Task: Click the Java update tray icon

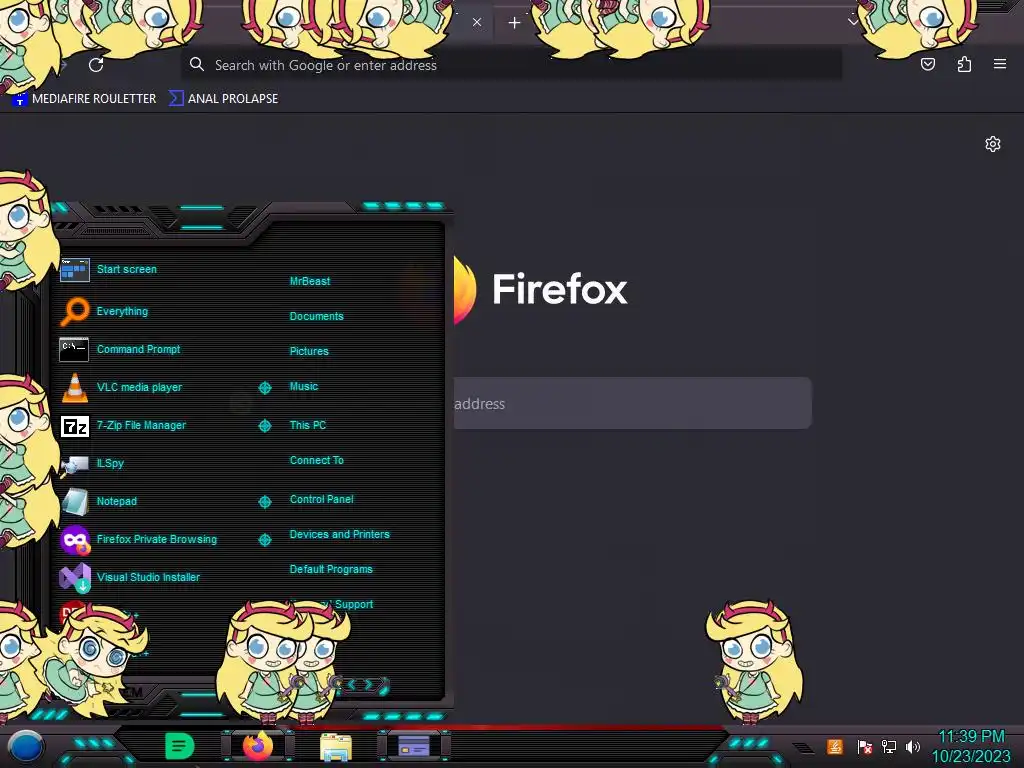Action: point(834,746)
